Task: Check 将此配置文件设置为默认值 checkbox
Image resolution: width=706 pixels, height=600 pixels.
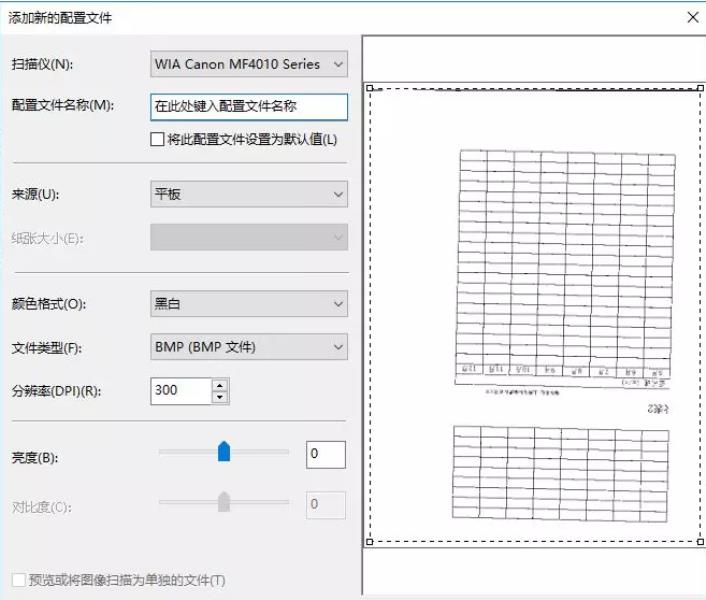Action: click(157, 139)
